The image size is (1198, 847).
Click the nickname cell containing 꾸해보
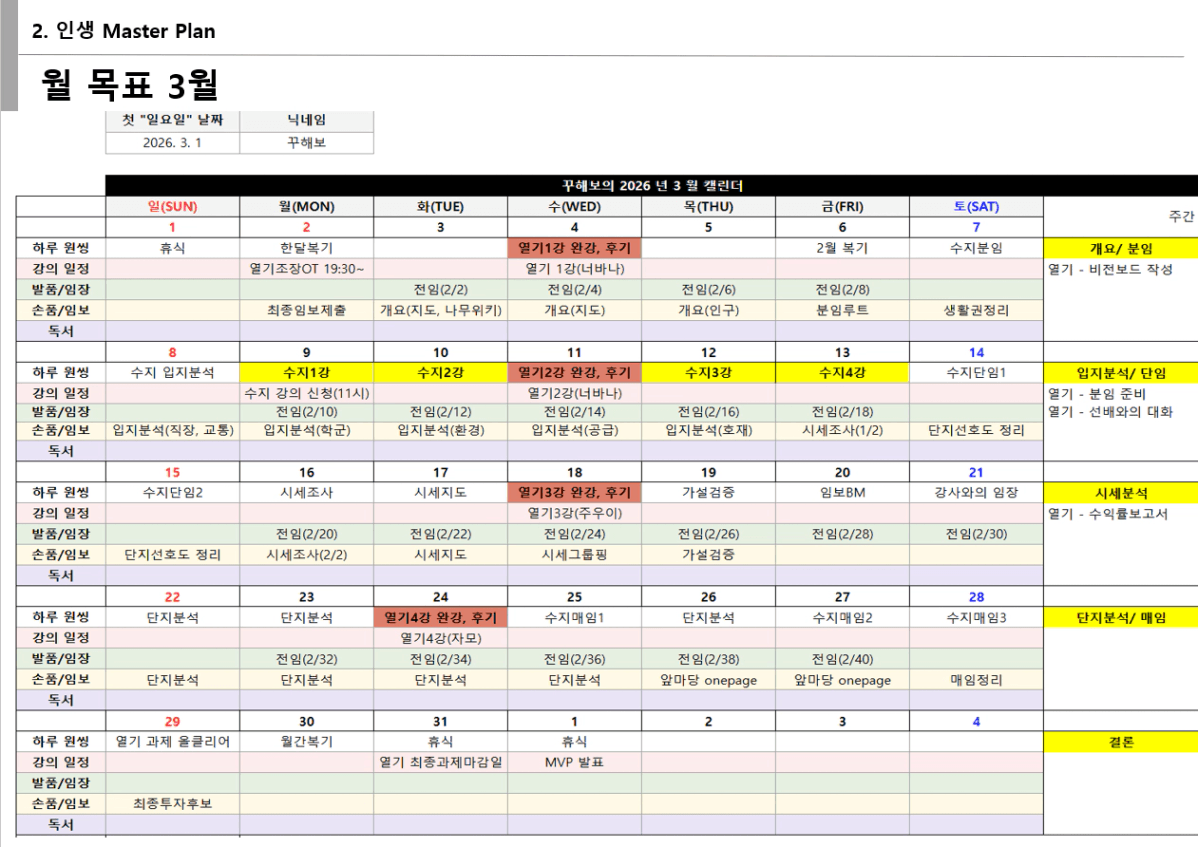click(x=306, y=143)
